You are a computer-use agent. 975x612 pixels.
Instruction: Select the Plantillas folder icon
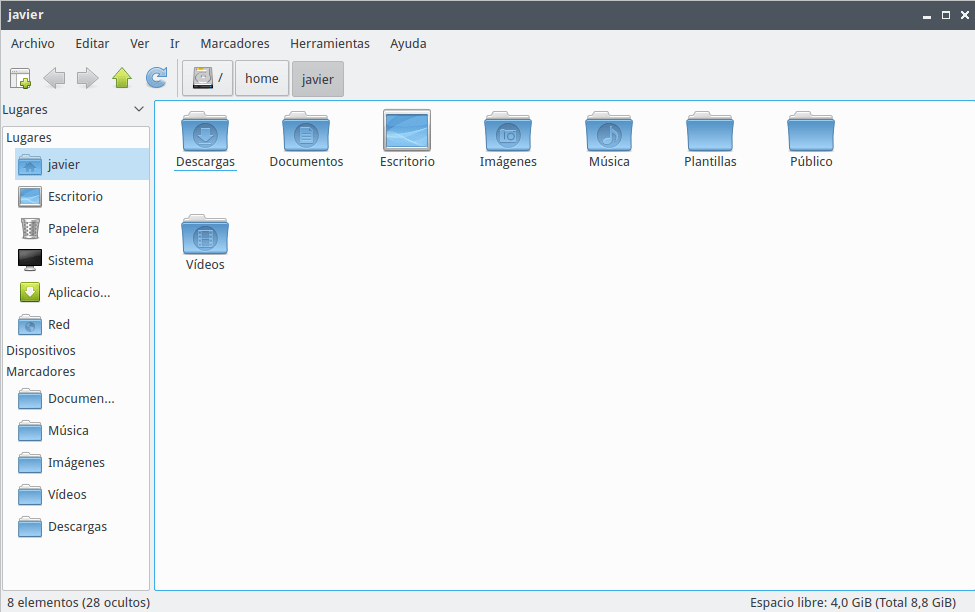coord(710,131)
